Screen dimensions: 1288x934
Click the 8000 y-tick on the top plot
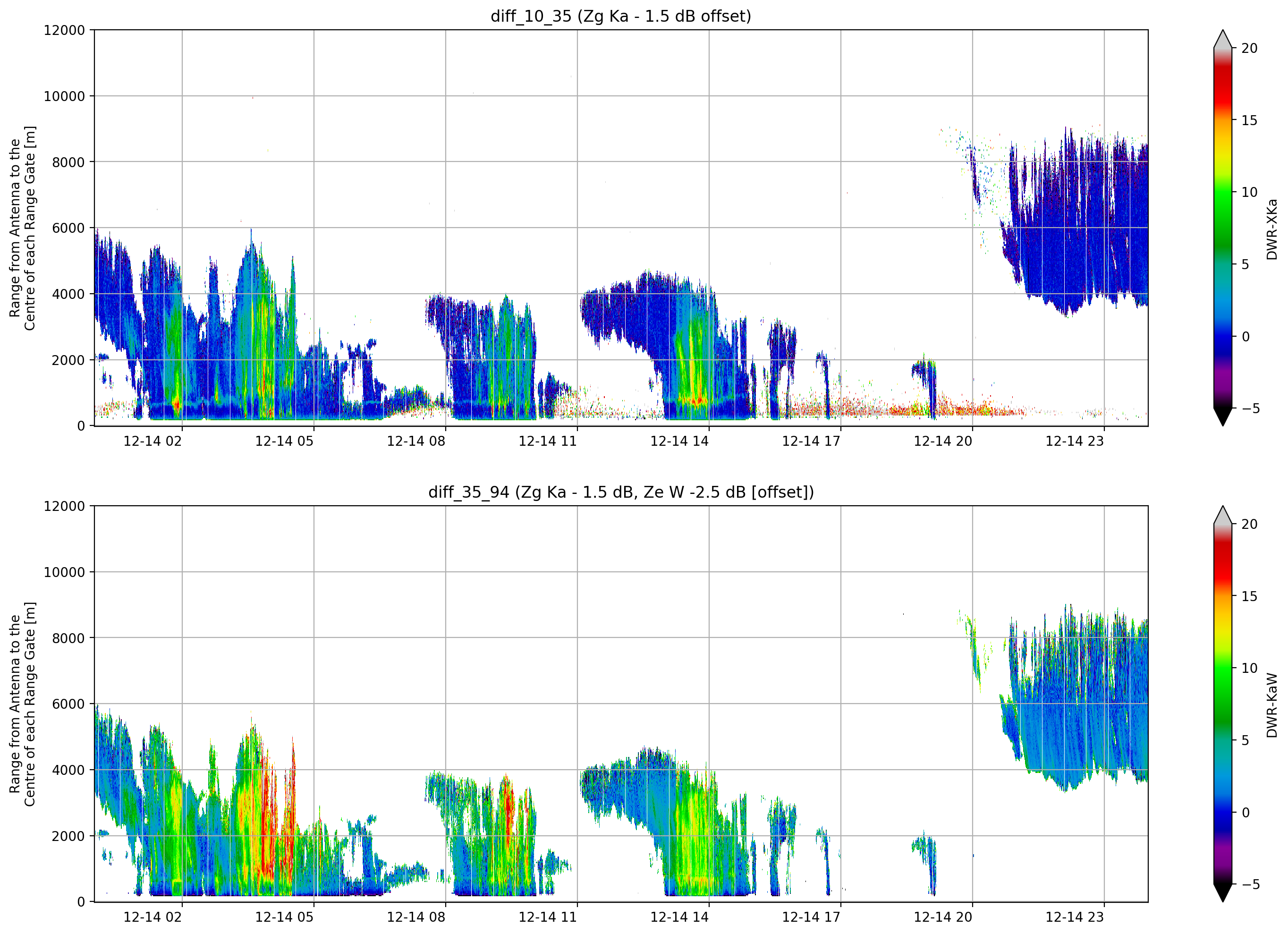(x=68, y=162)
